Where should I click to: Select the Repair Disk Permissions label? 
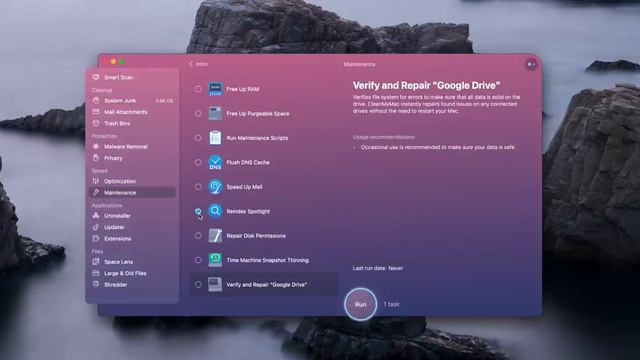[256, 236]
